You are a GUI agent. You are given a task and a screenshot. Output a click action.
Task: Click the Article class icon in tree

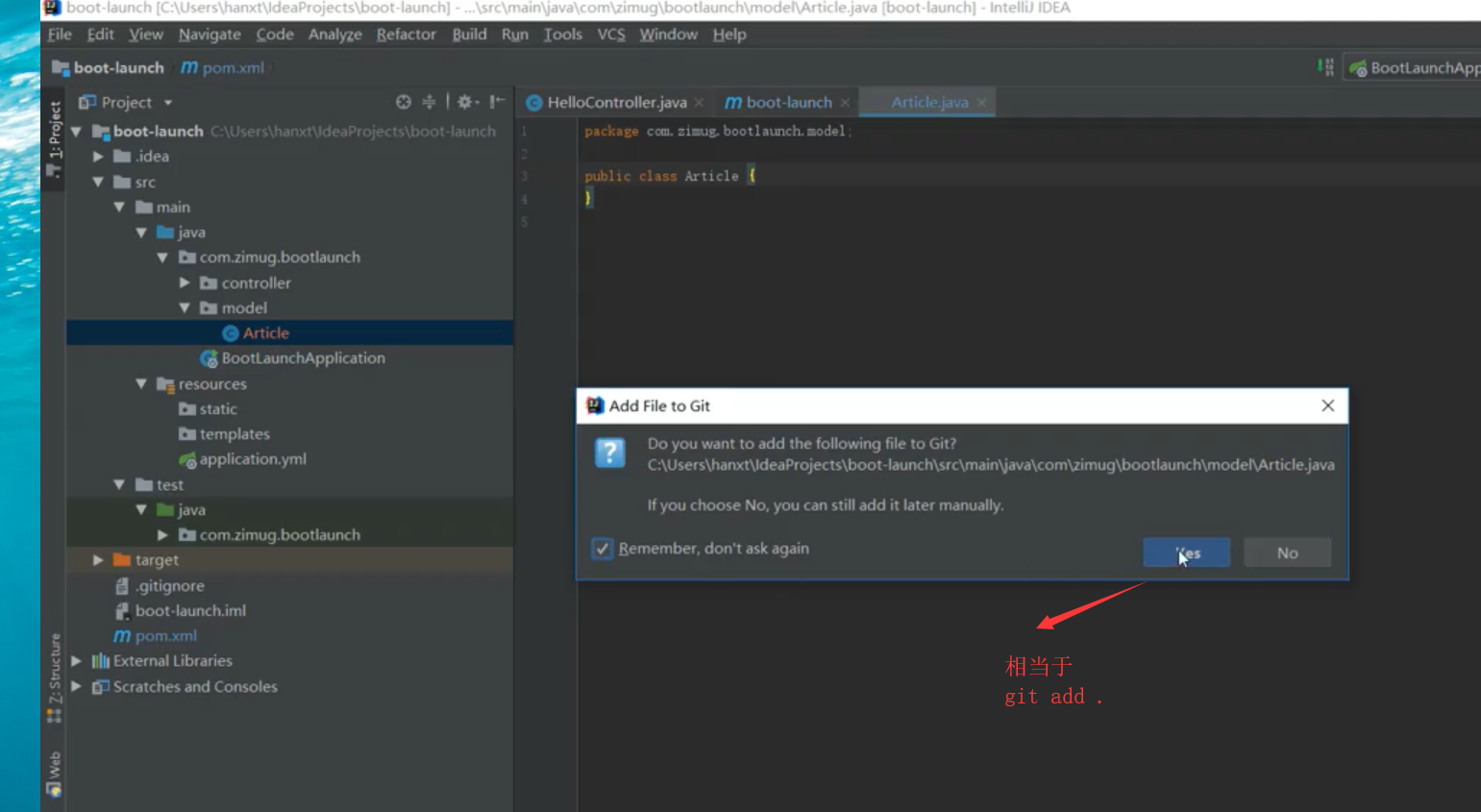[x=231, y=333]
